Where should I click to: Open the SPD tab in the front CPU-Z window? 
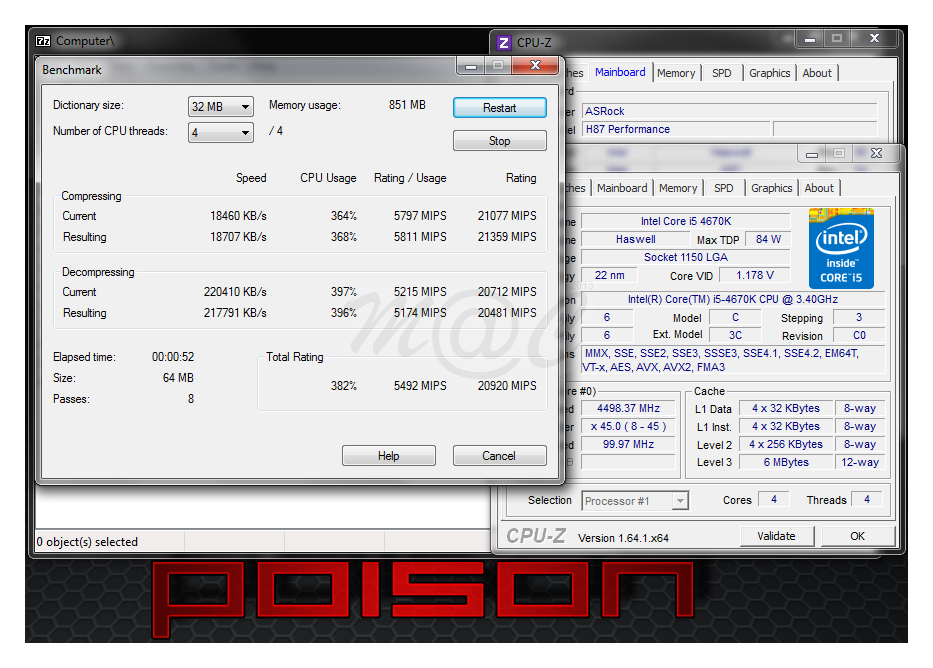[x=723, y=188]
